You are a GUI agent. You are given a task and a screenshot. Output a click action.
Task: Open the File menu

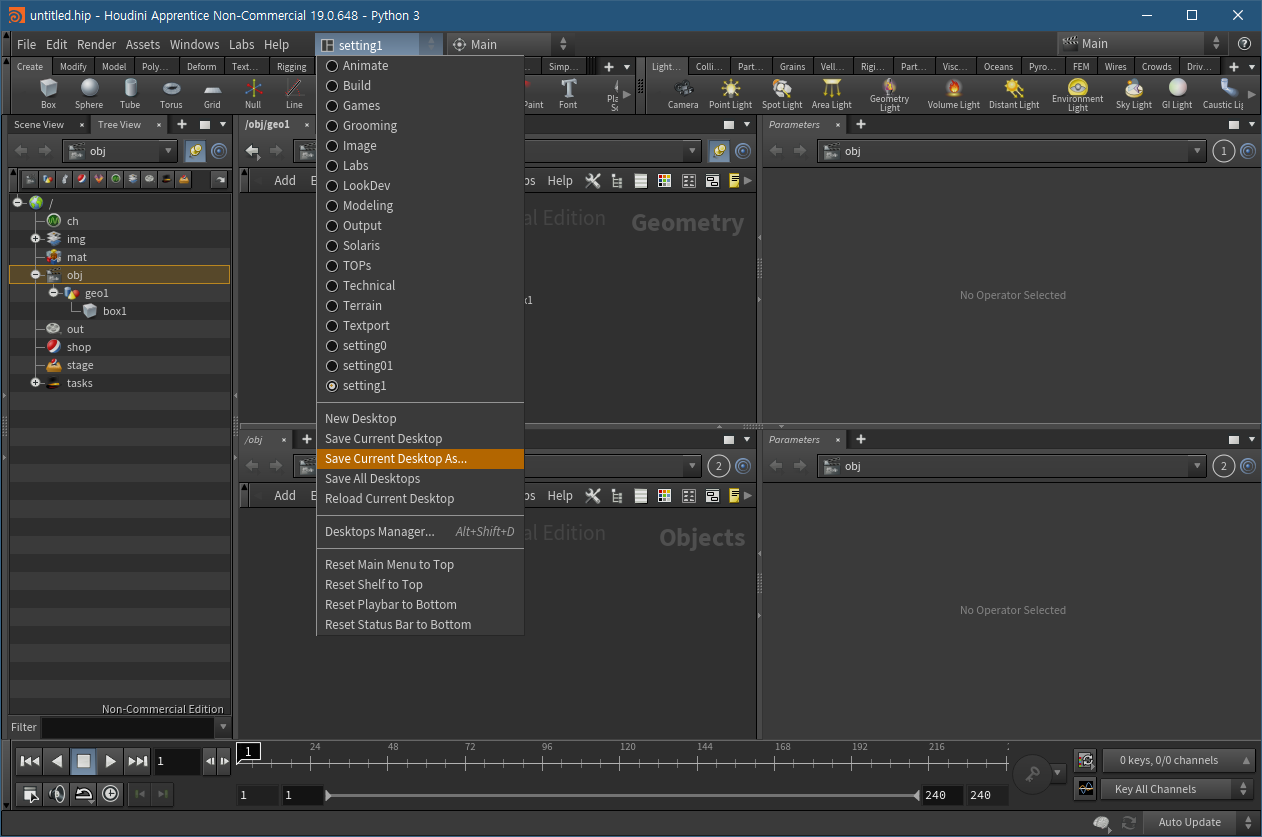[x=27, y=45]
